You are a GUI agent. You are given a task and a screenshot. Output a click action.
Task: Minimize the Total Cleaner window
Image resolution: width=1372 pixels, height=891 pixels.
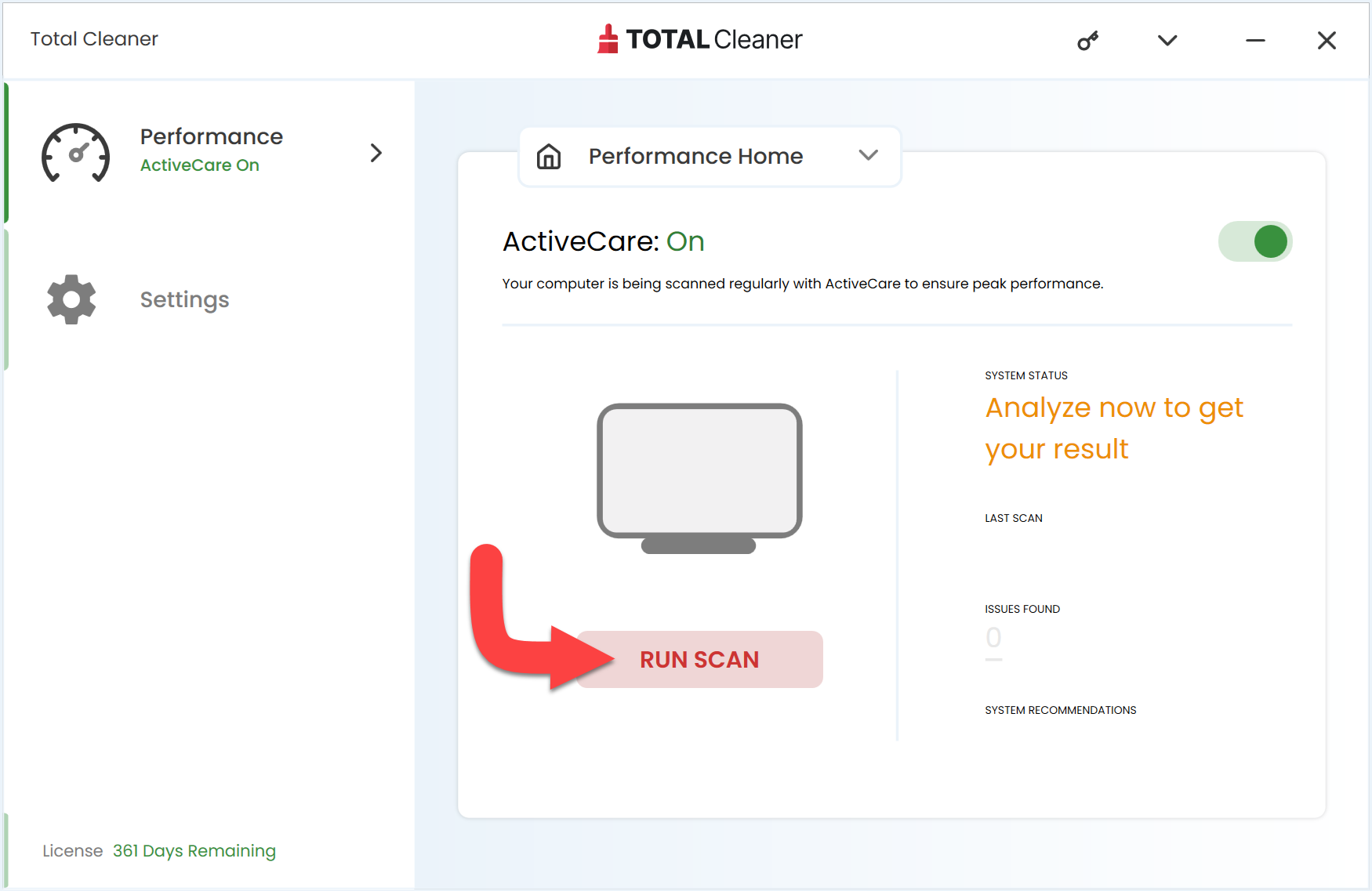pyautogui.click(x=1255, y=41)
